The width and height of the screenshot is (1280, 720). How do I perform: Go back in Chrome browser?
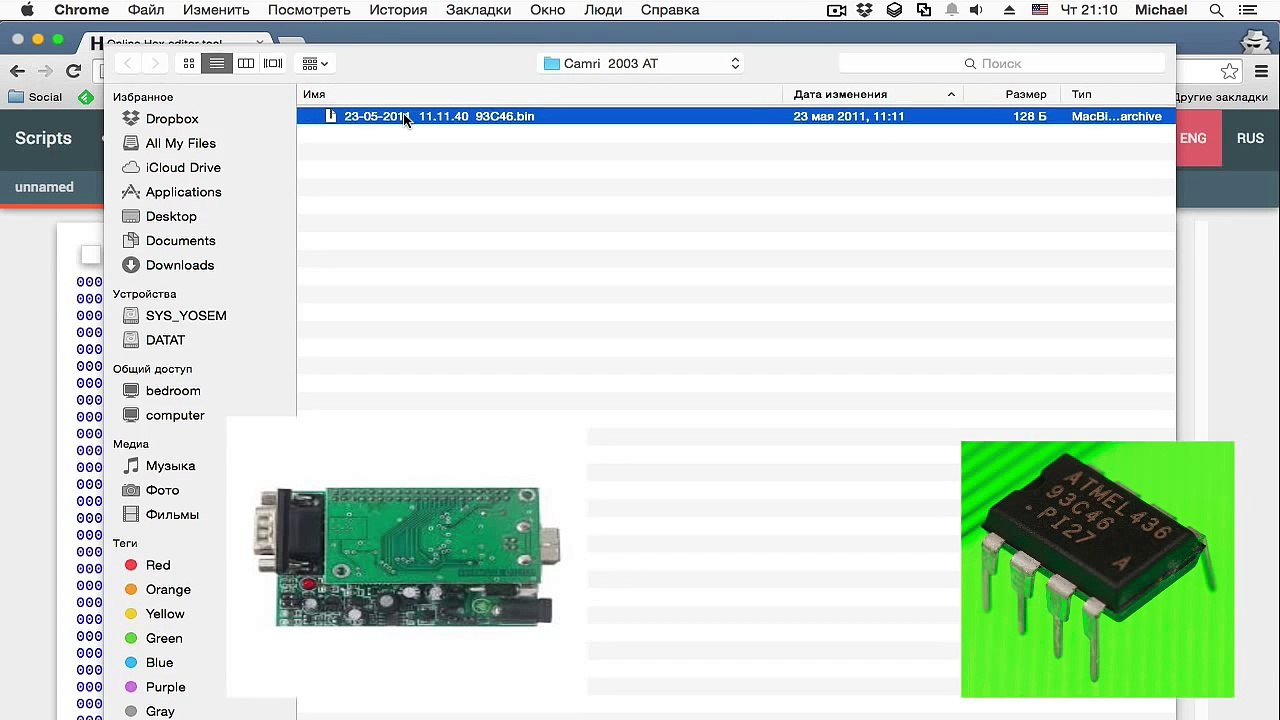[x=17, y=71]
